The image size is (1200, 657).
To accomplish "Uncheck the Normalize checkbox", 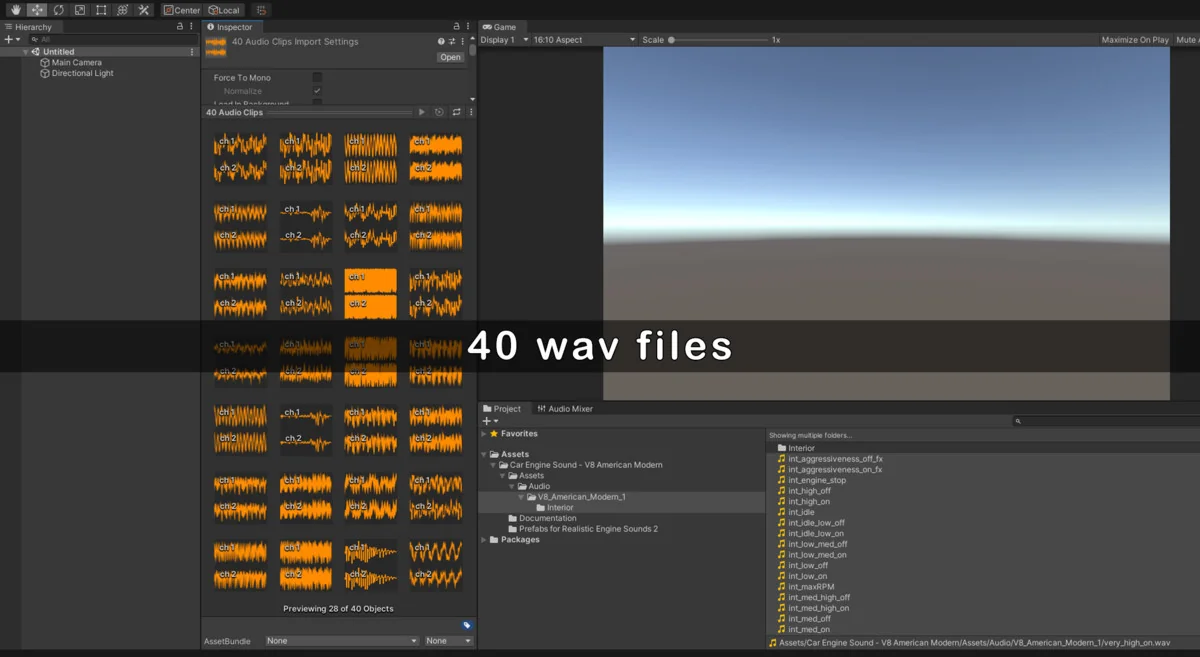I will coord(317,91).
